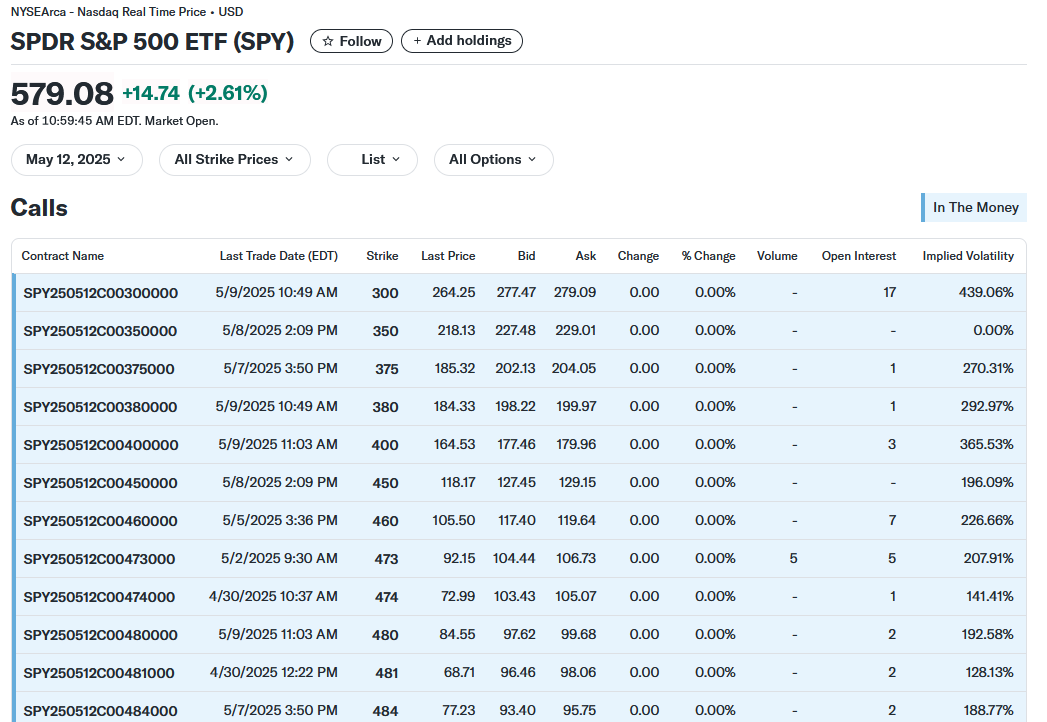Viewport: 1047px width, 722px height.
Task: Open contract SPY250512C00481000
Action: pyautogui.click(x=99, y=673)
